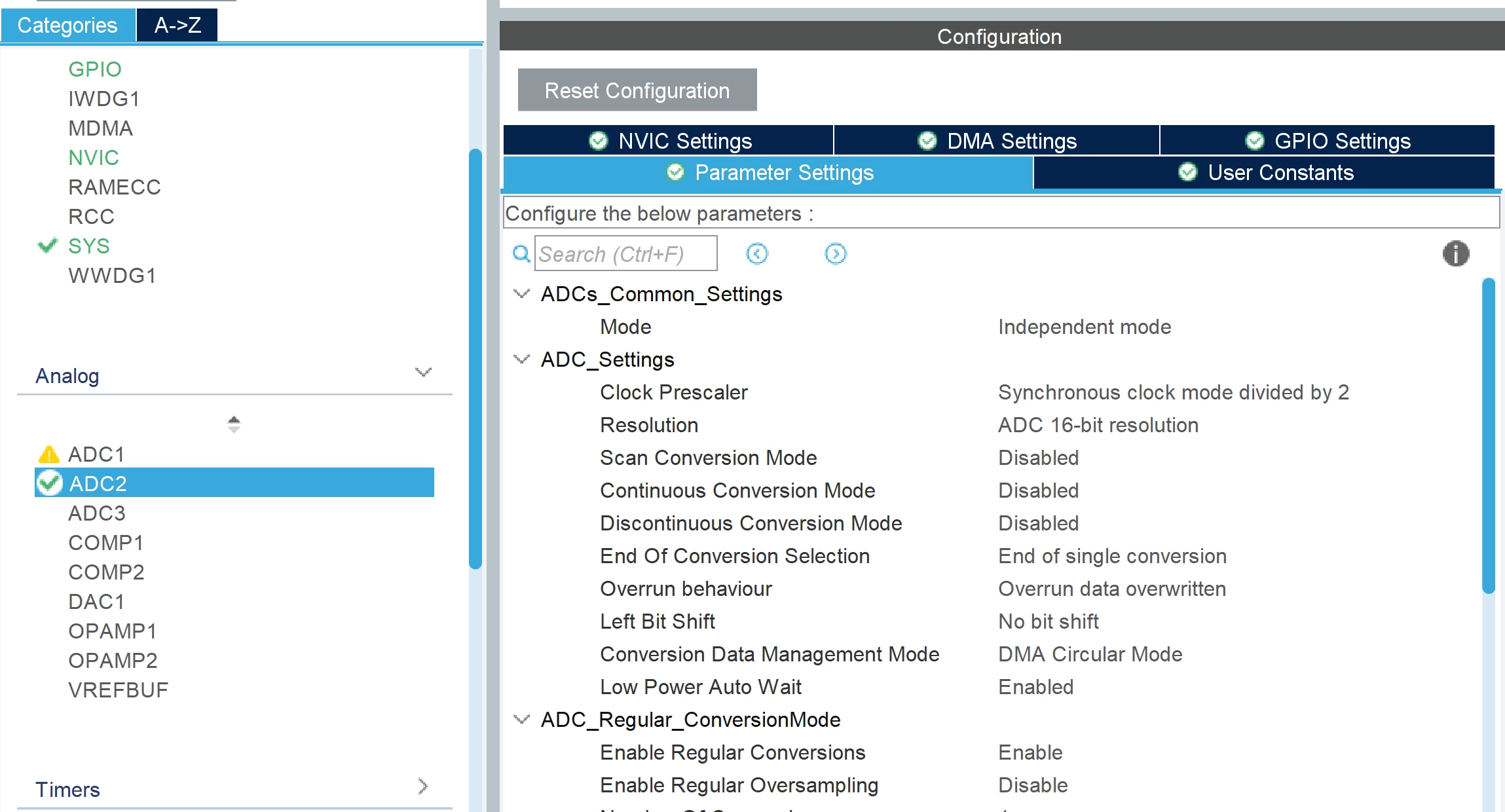
Task: Select DAC1 in the Analog list
Action: [96, 601]
